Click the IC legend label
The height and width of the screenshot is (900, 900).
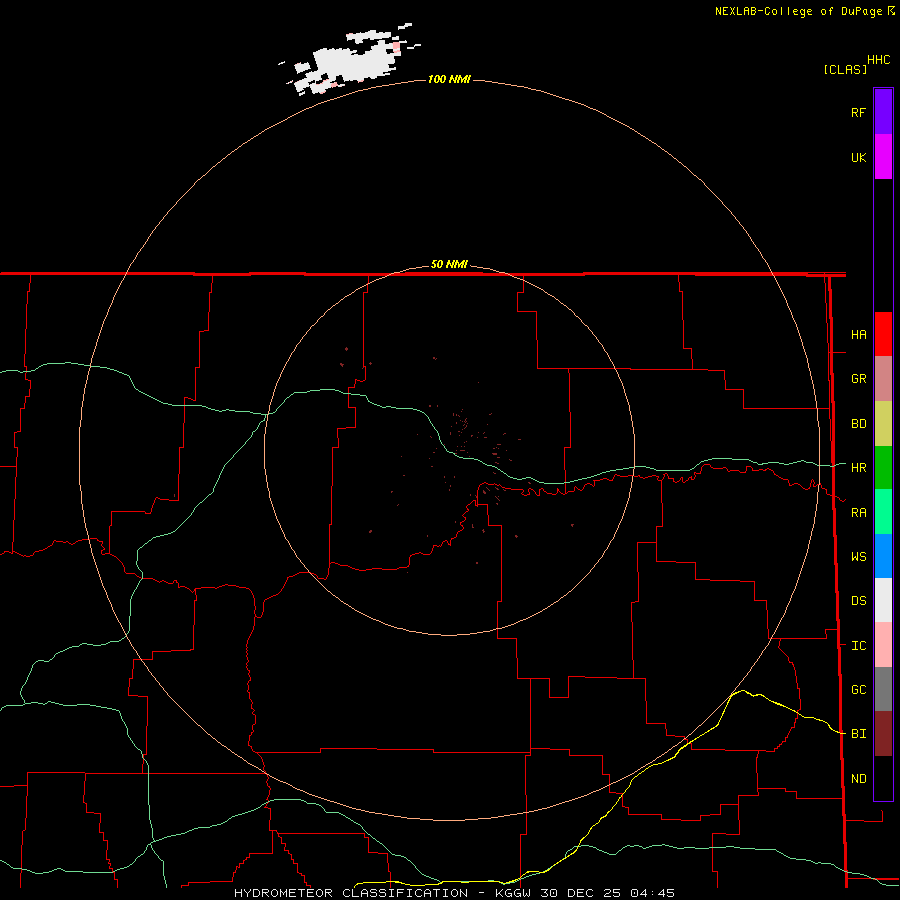(858, 646)
